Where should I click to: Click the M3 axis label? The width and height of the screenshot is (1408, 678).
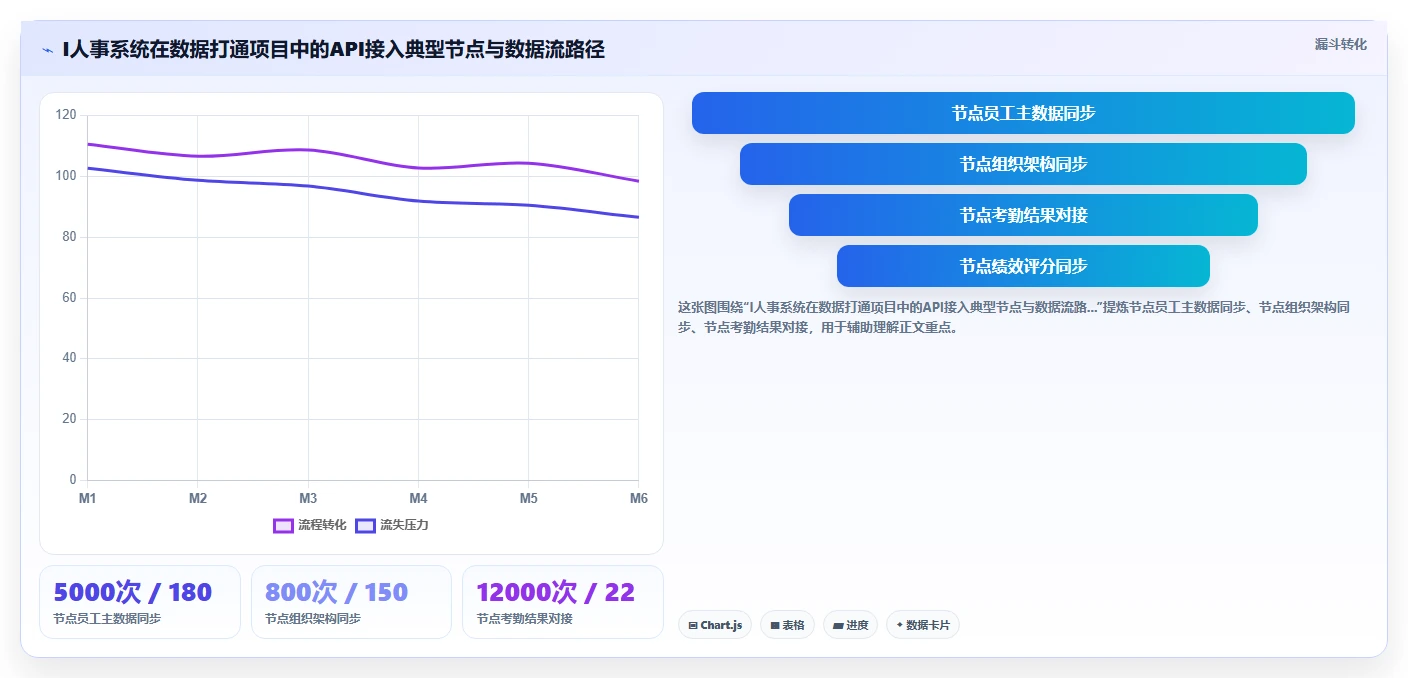pos(308,498)
